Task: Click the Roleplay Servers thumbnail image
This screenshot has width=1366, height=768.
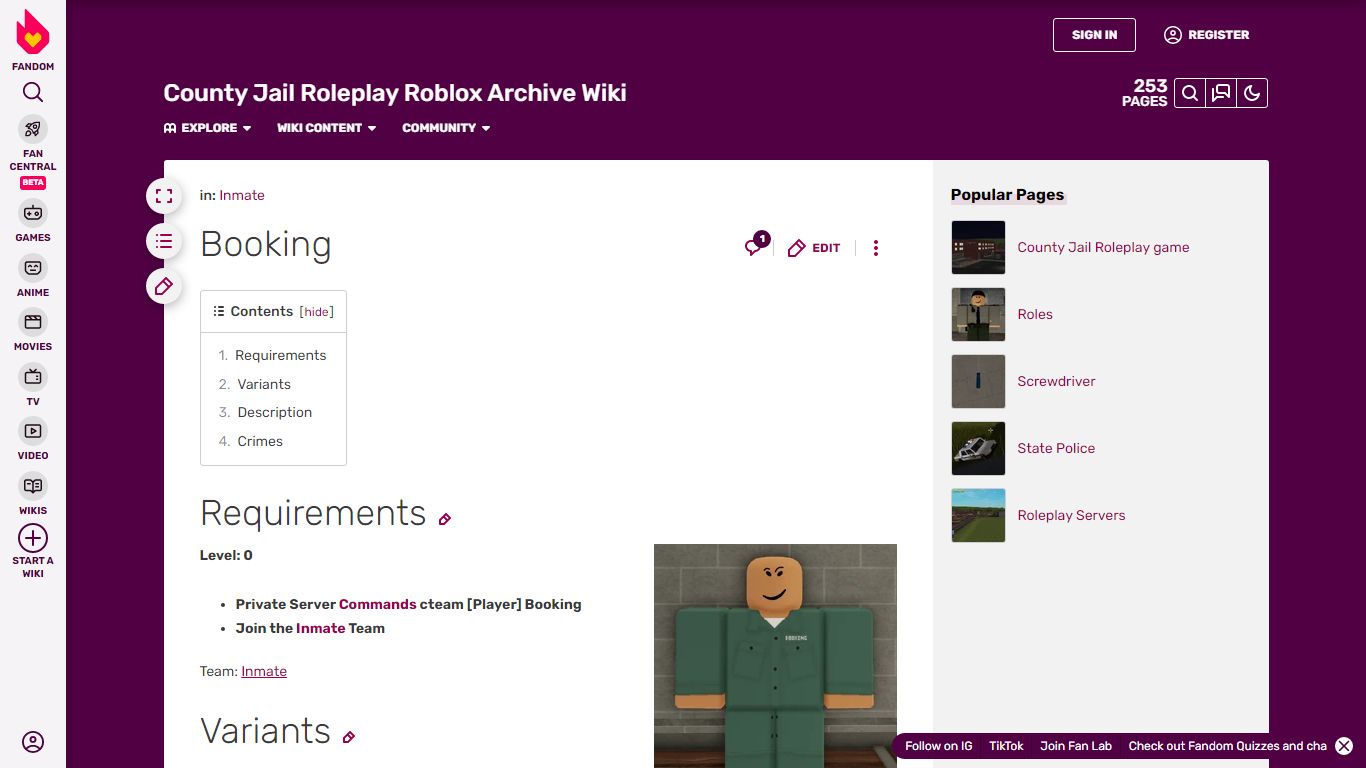Action: click(x=978, y=515)
